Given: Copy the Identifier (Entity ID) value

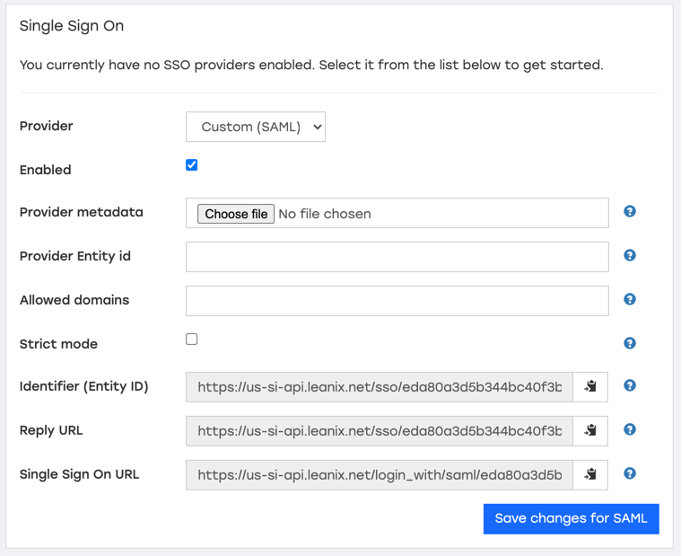Looking at the screenshot, I should point(590,387).
